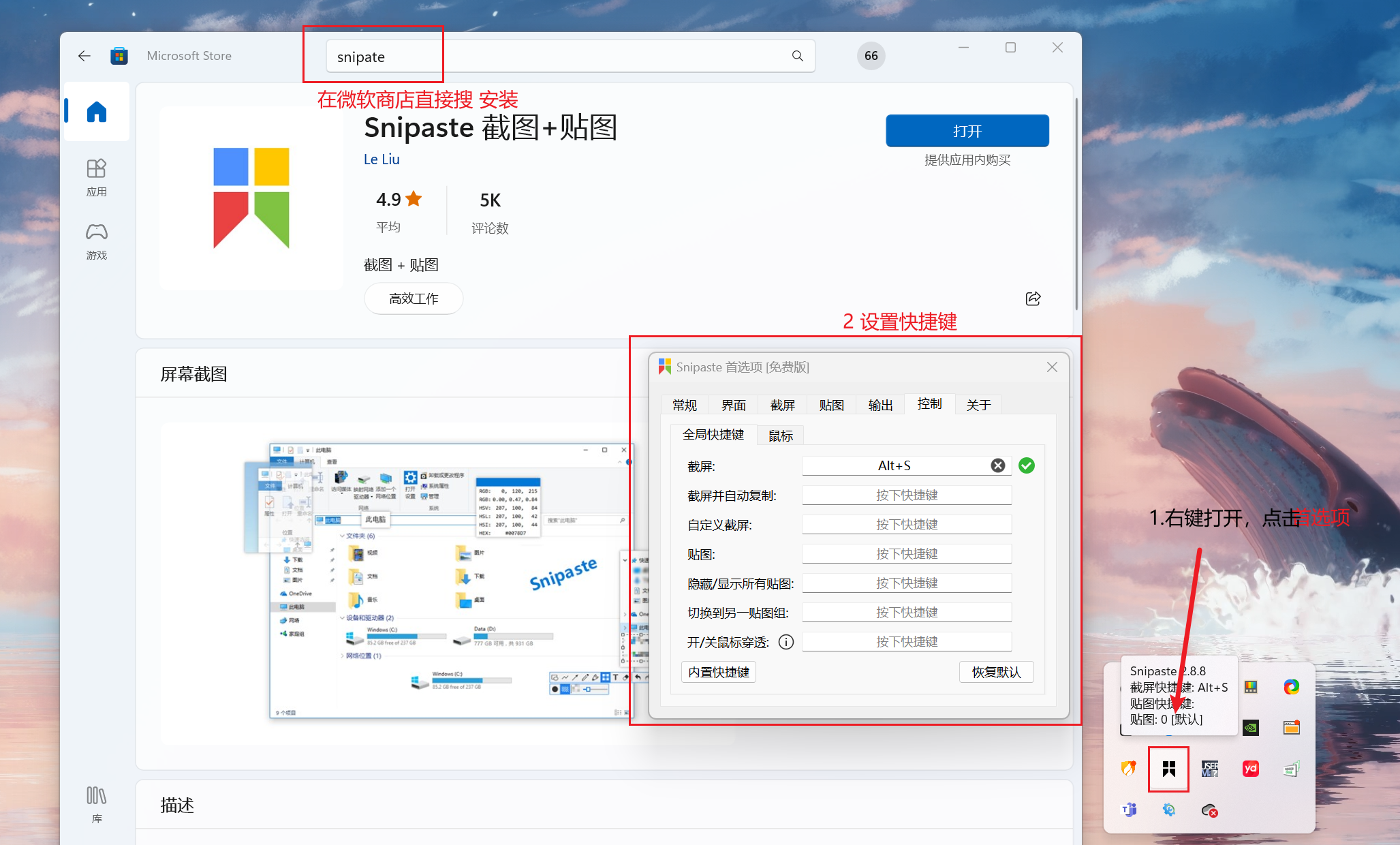Click the 自定义截屏 hotkey field
The width and height of the screenshot is (1400, 845).
click(907, 525)
